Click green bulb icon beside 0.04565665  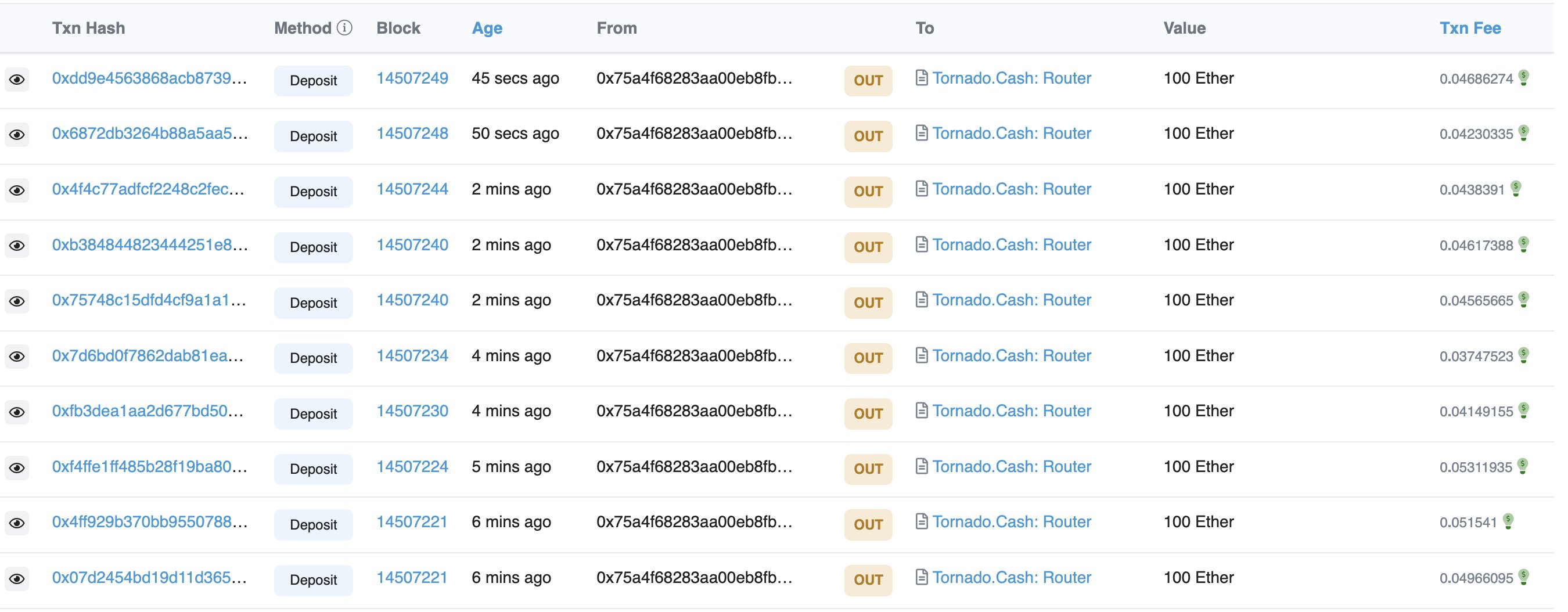1524,300
